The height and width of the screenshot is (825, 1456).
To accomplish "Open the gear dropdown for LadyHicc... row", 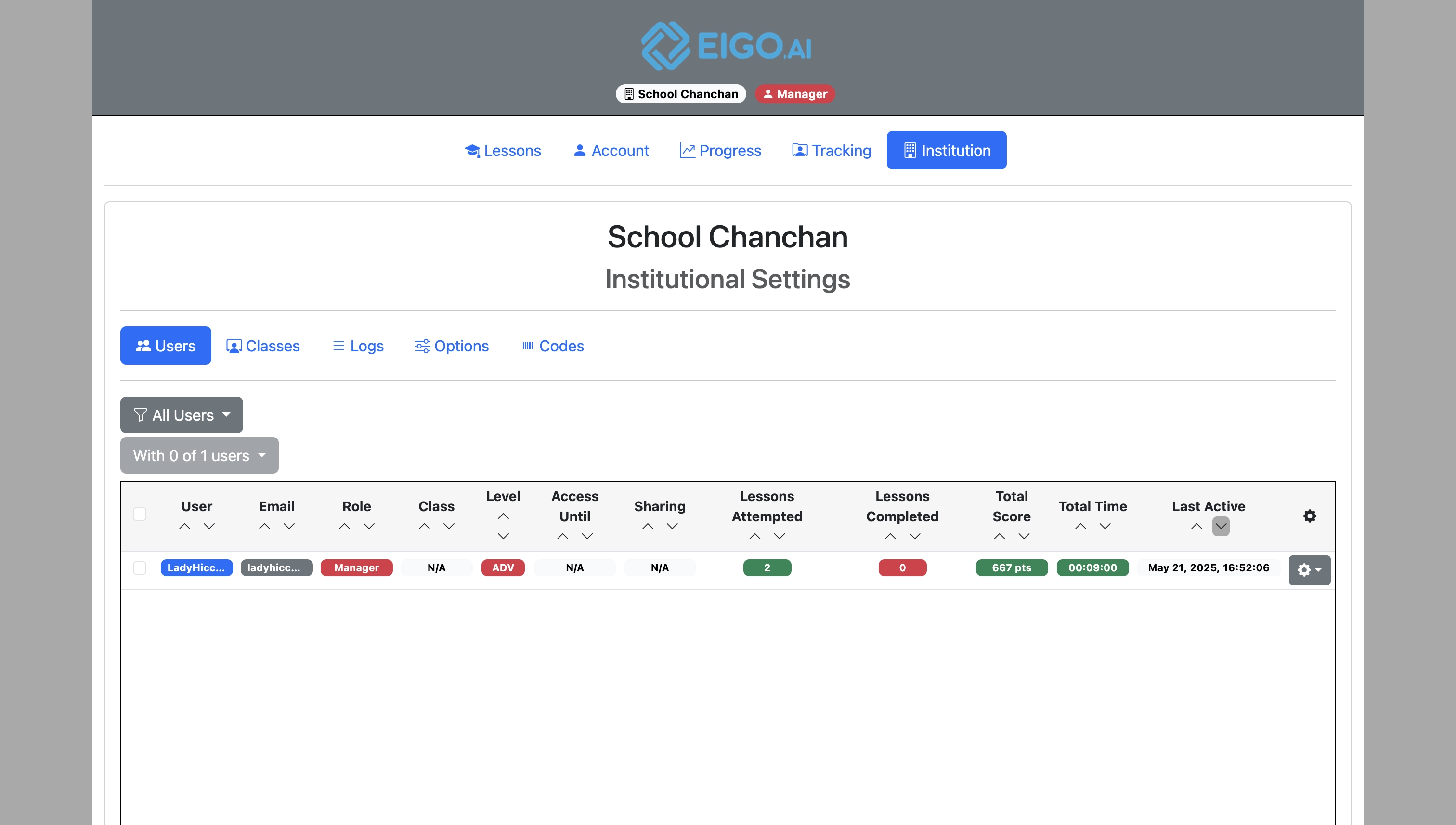I will [x=1309, y=569].
